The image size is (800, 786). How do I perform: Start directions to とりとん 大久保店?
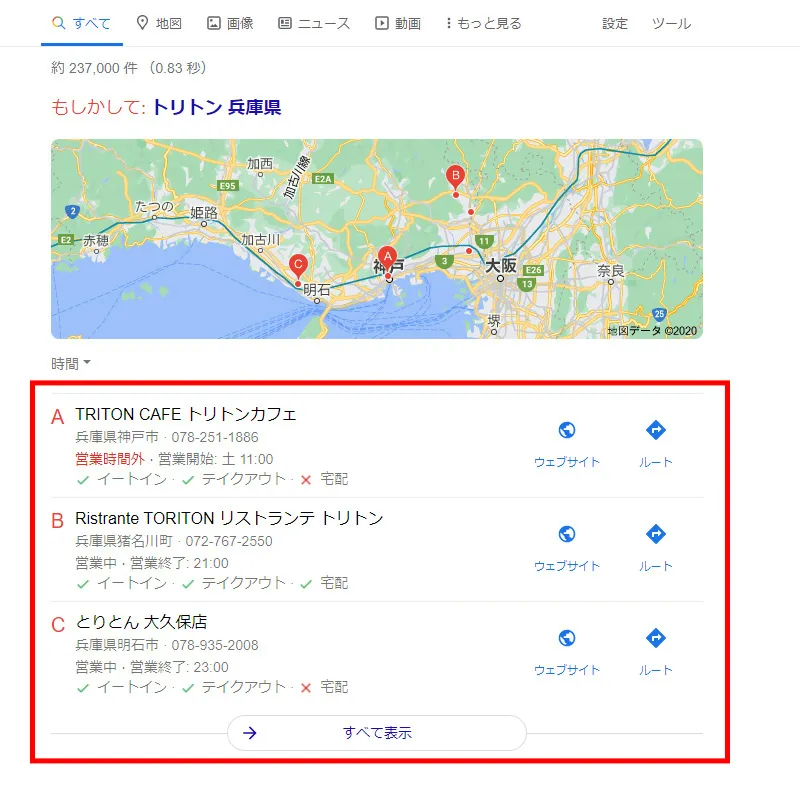coord(655,637)
